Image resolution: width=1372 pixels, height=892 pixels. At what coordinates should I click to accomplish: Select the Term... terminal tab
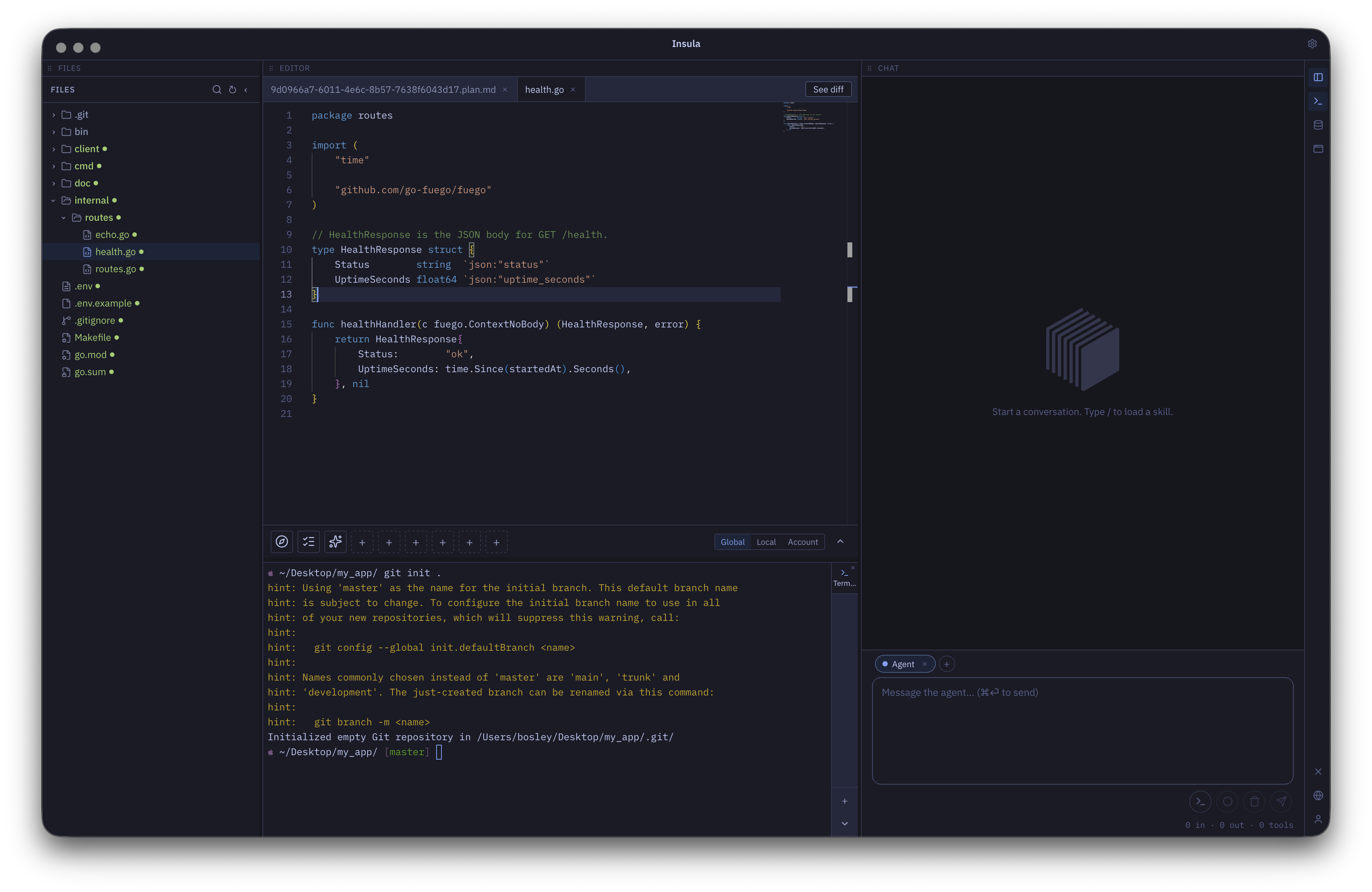pyautogui.click(x=844, y=578)
